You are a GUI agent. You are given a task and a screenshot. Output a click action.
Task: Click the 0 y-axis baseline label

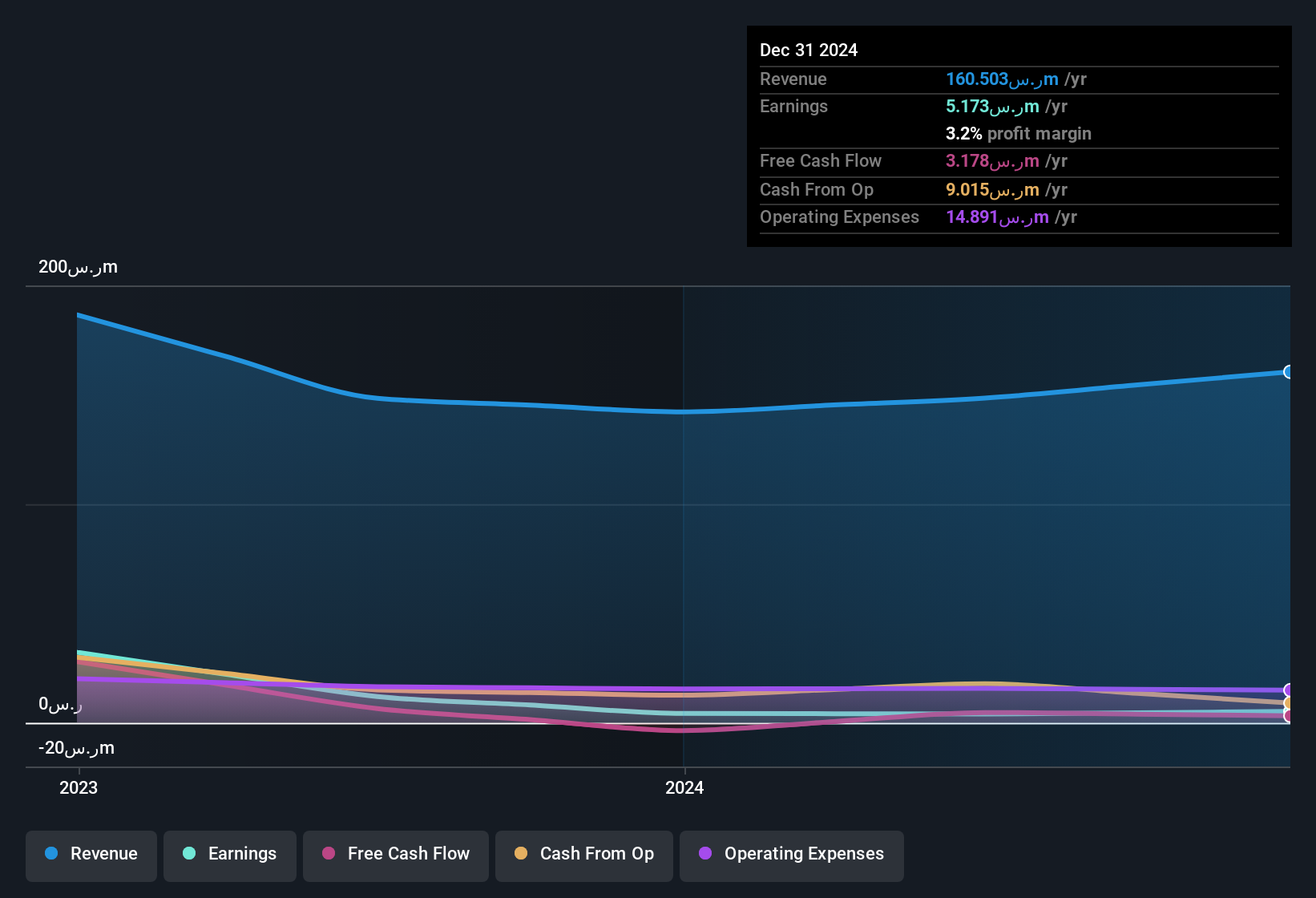pyautogui.click(x=60, y=704)
